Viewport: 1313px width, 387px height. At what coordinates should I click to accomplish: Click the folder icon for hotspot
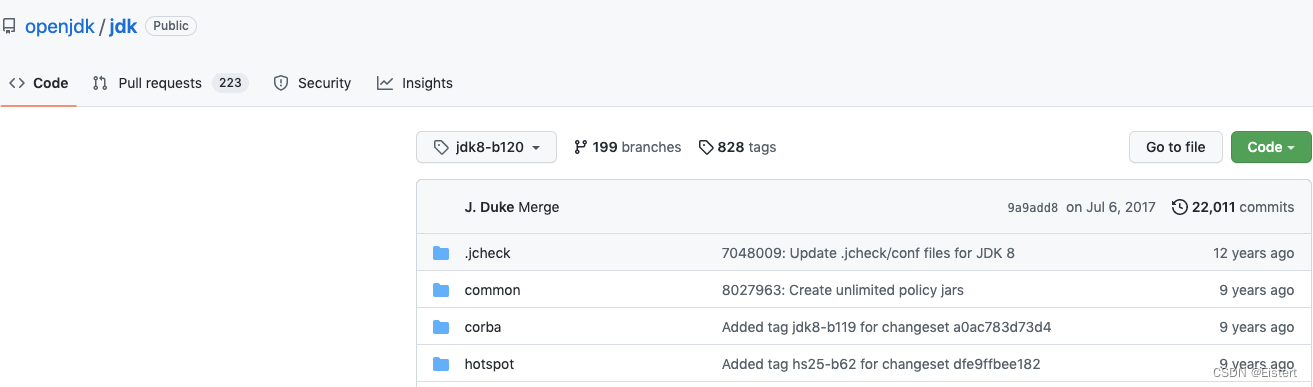click(x=441, y=364)
